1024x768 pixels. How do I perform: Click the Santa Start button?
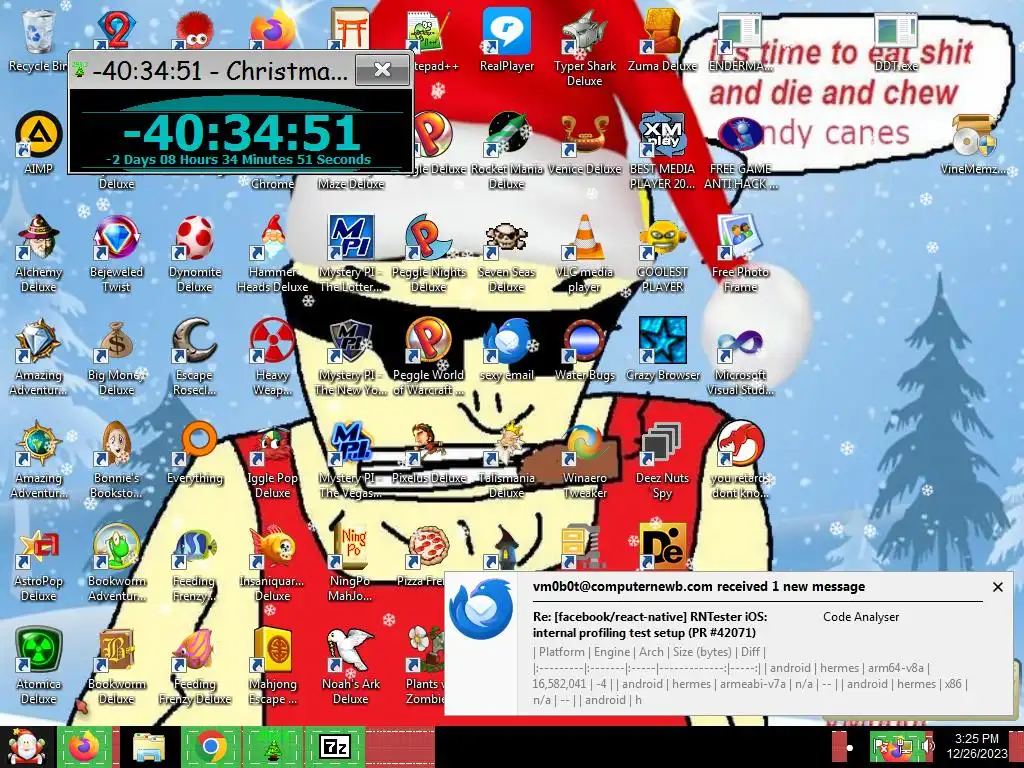click(x=25, y=747)
